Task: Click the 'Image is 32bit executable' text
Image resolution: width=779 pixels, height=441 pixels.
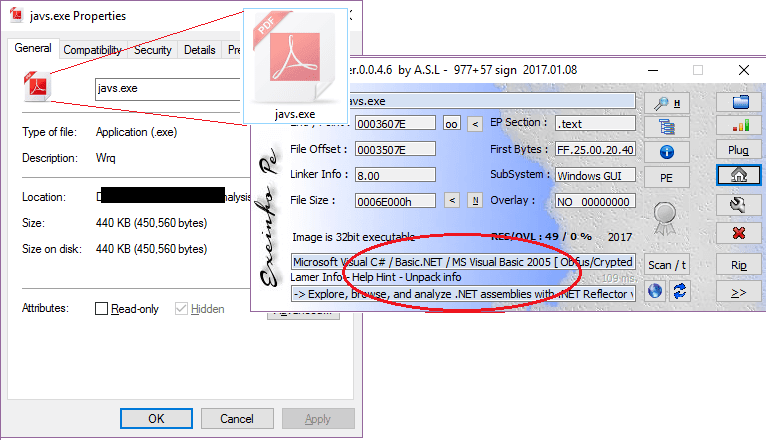Action: point(353,237)
